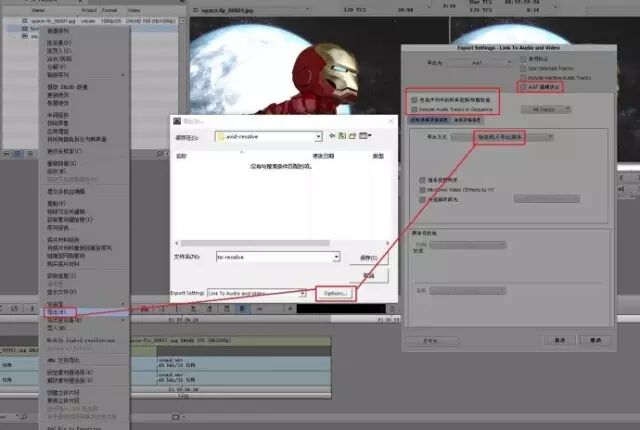Click the magnifier icon at the bottom-left of timeline

click(24, 417)
